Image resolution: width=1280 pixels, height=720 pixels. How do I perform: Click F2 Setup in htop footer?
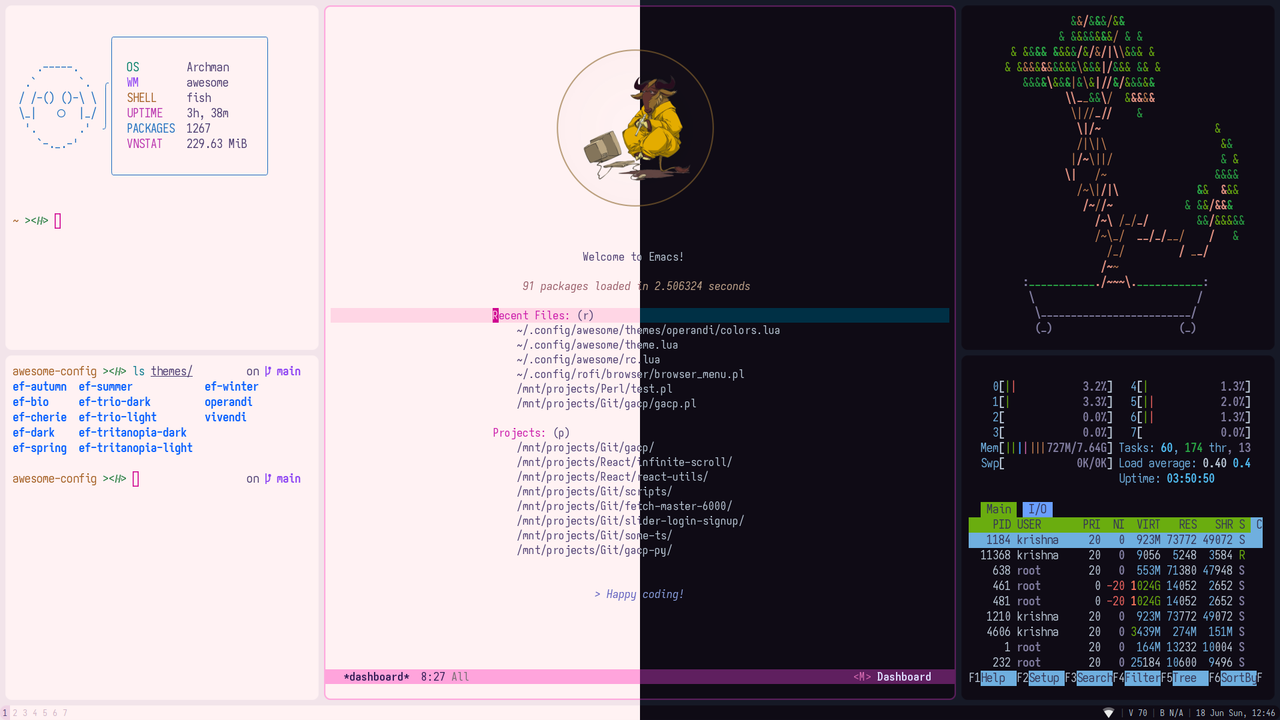coord(1040,678)
